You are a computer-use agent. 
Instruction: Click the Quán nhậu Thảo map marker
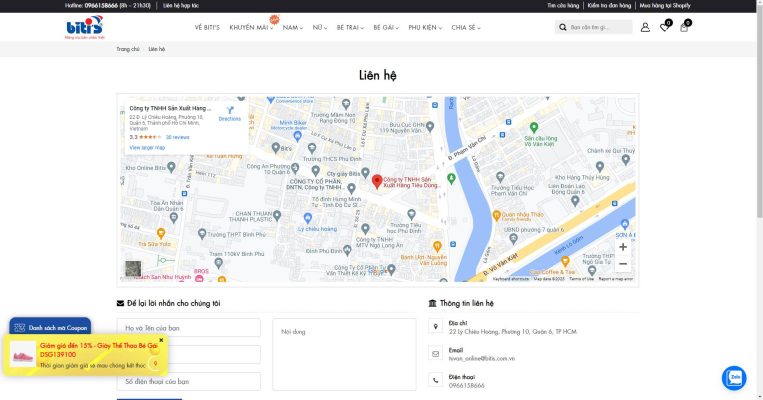[x=496, y=215]
